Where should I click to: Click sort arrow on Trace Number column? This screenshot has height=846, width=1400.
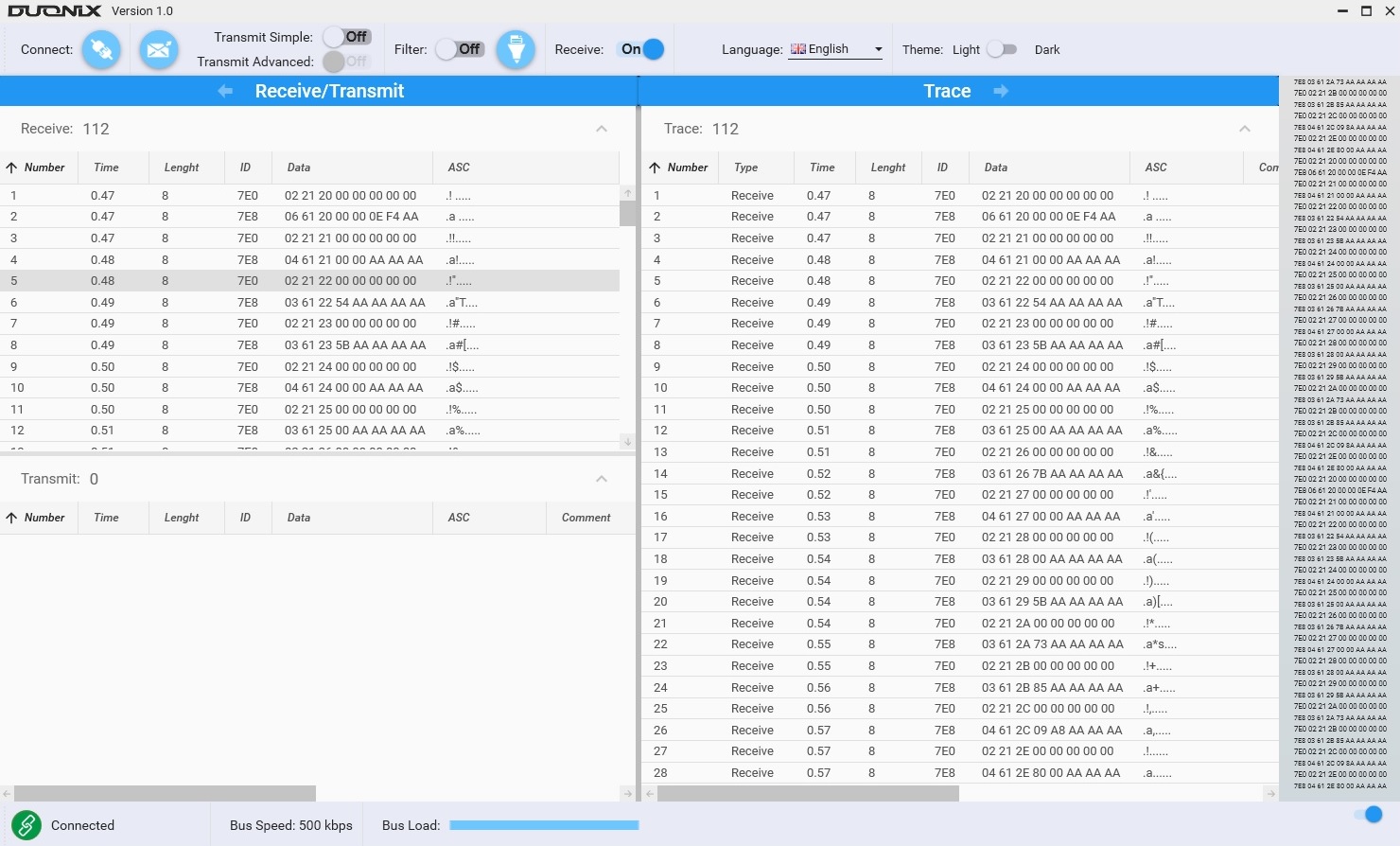coord(655,167)
